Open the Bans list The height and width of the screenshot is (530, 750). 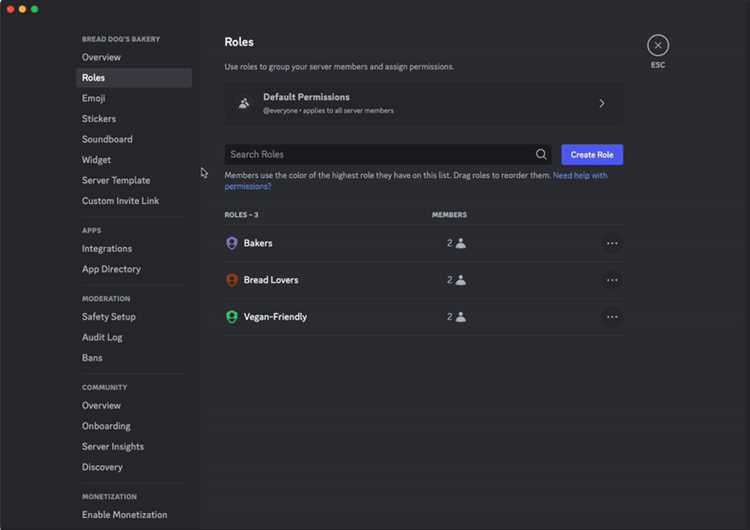[x=92, y=358]
